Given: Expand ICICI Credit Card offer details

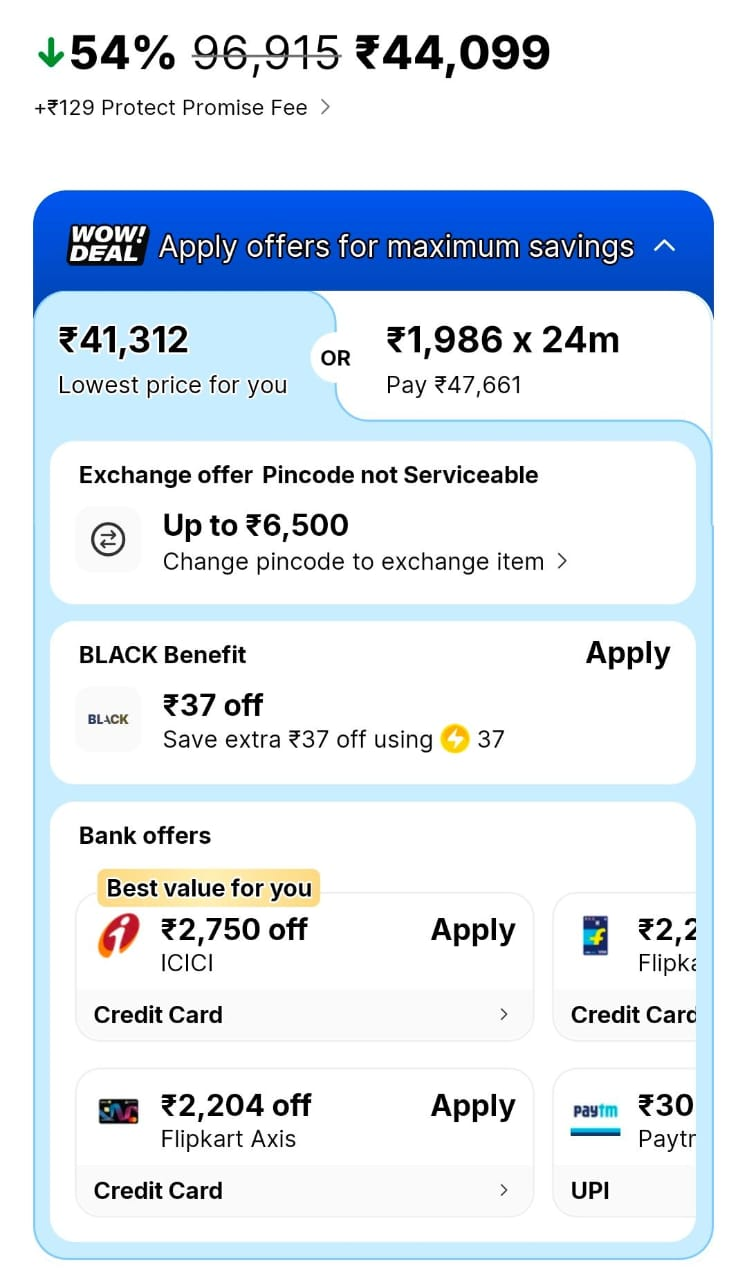Looking at the screenshot, I should tap(503, 1014).
